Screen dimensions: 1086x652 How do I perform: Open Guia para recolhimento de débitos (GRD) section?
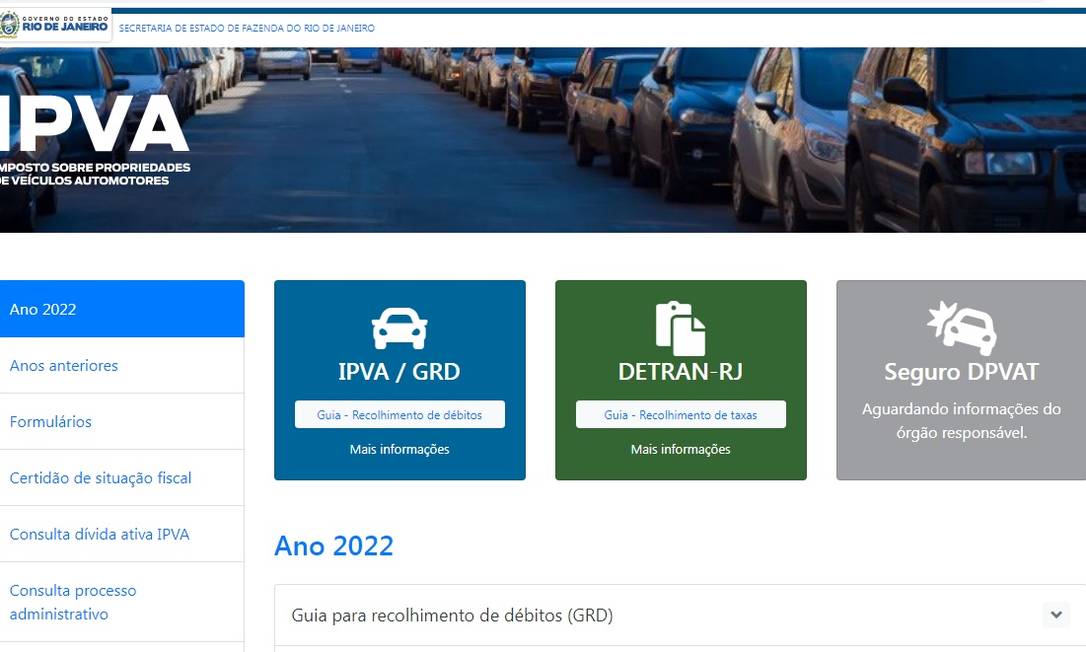tap(452, 615)
